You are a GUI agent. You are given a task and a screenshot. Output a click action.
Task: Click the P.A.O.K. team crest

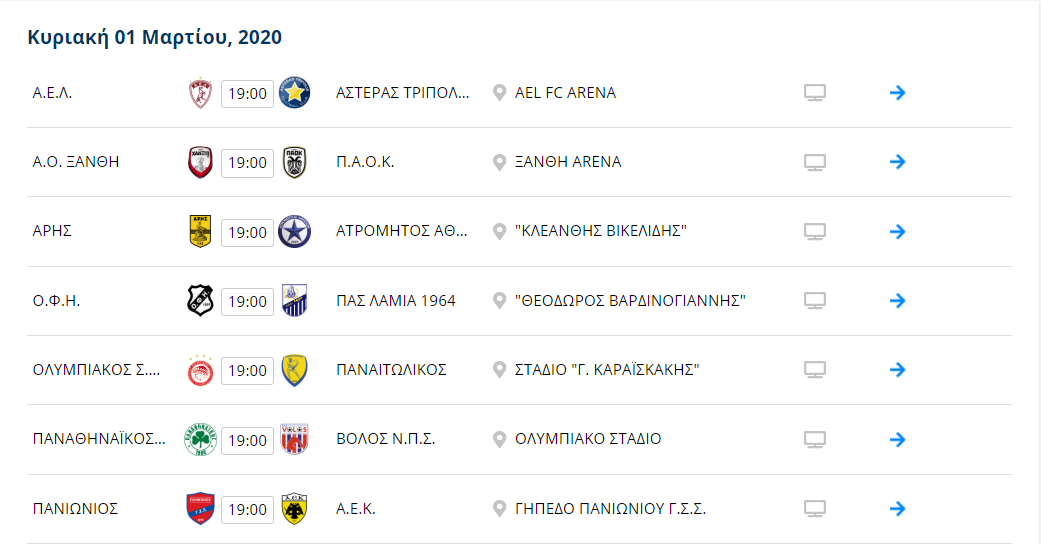[x=294, y=162]
